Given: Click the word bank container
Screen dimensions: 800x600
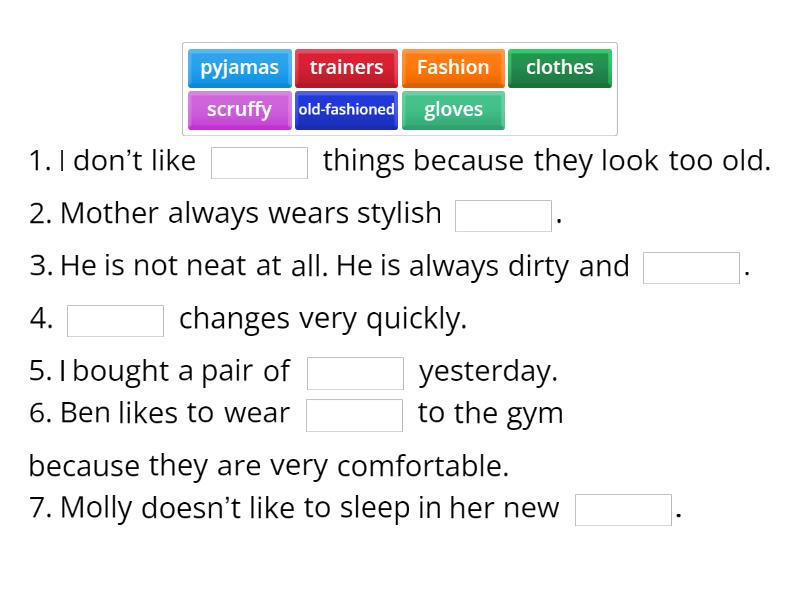Looking at the screenshot, I should pos(400,89).
